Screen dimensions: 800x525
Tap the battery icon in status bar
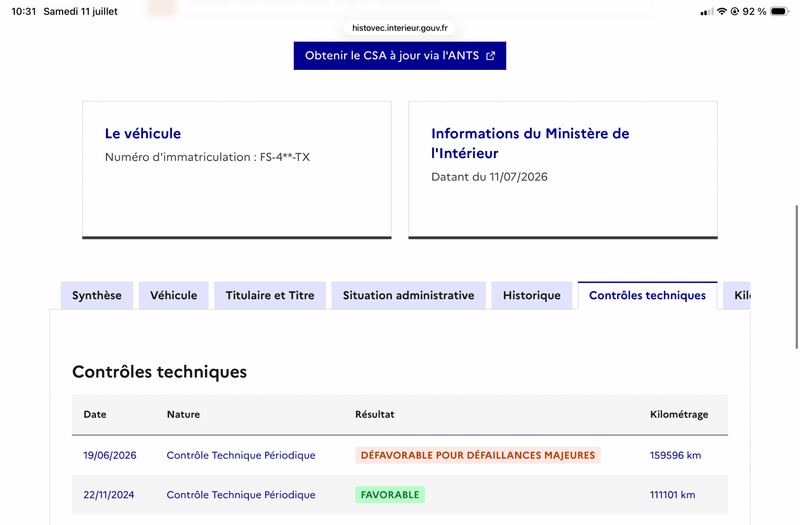[780, 11]
